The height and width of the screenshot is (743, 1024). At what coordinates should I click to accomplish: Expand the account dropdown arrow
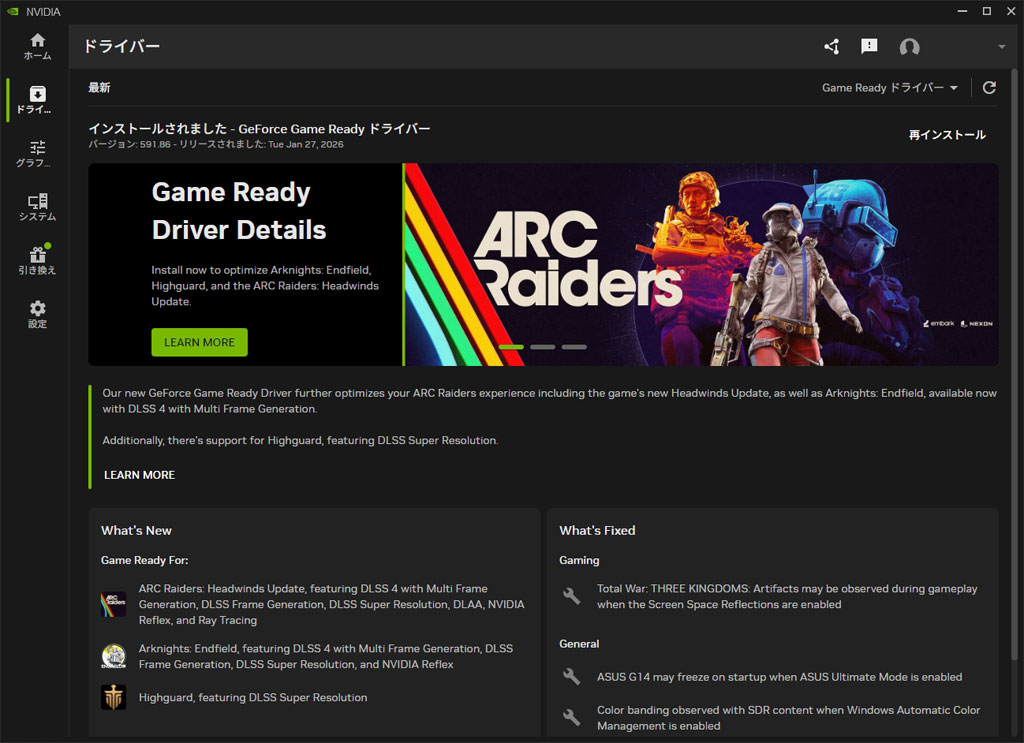pos(1001,47)
